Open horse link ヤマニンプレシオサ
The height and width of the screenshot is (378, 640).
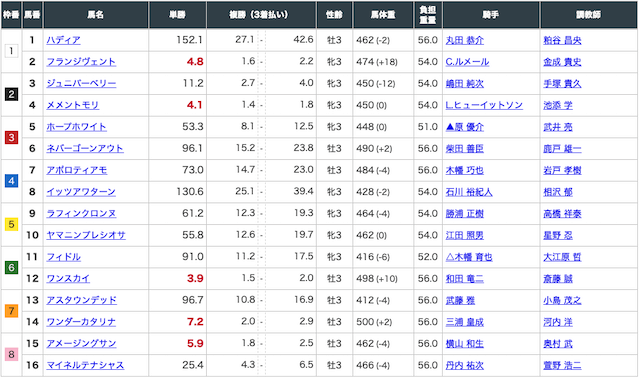[x=86, y=235]
